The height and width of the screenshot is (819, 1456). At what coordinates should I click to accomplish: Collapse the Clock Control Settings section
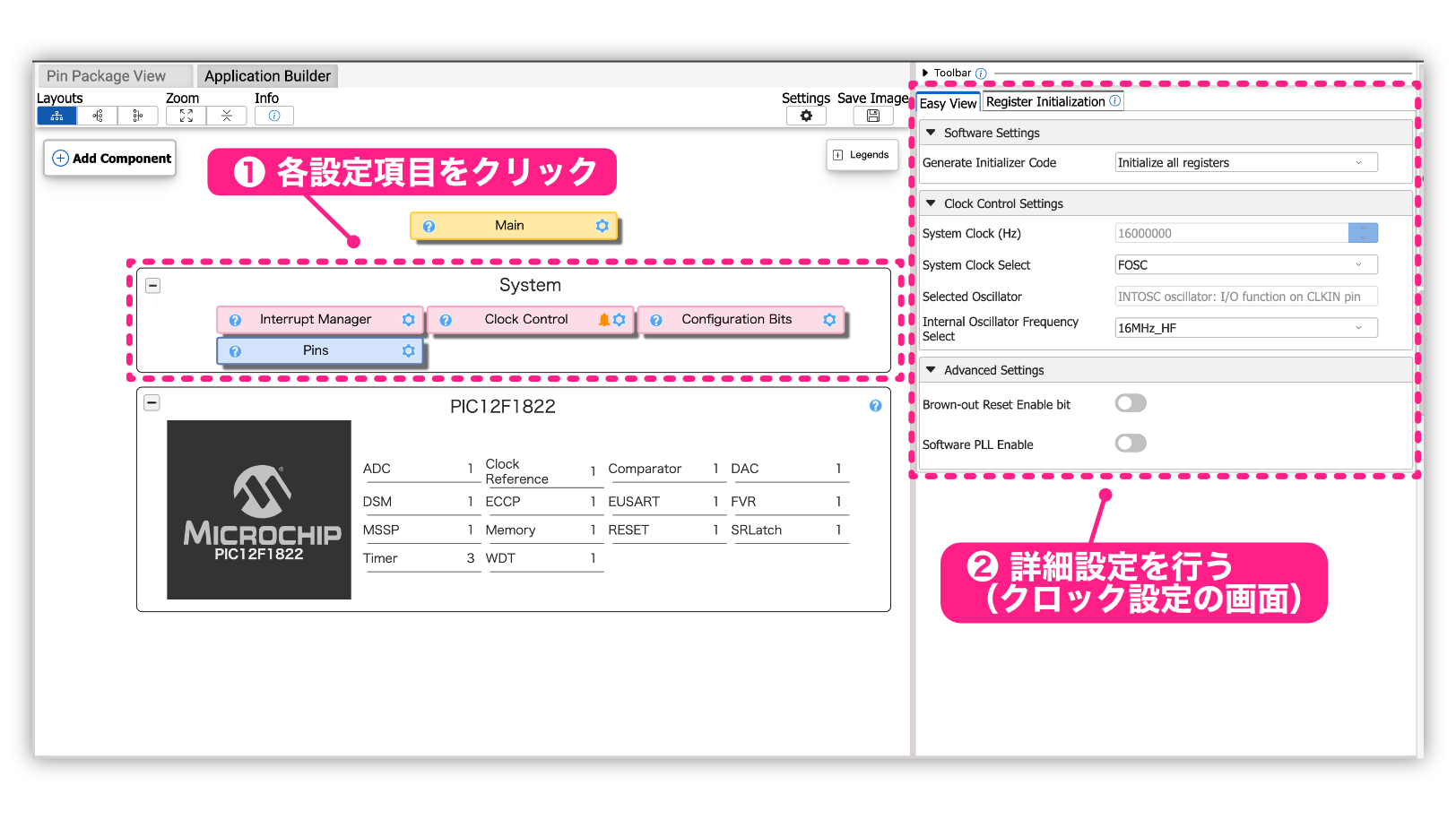[931, 203]
